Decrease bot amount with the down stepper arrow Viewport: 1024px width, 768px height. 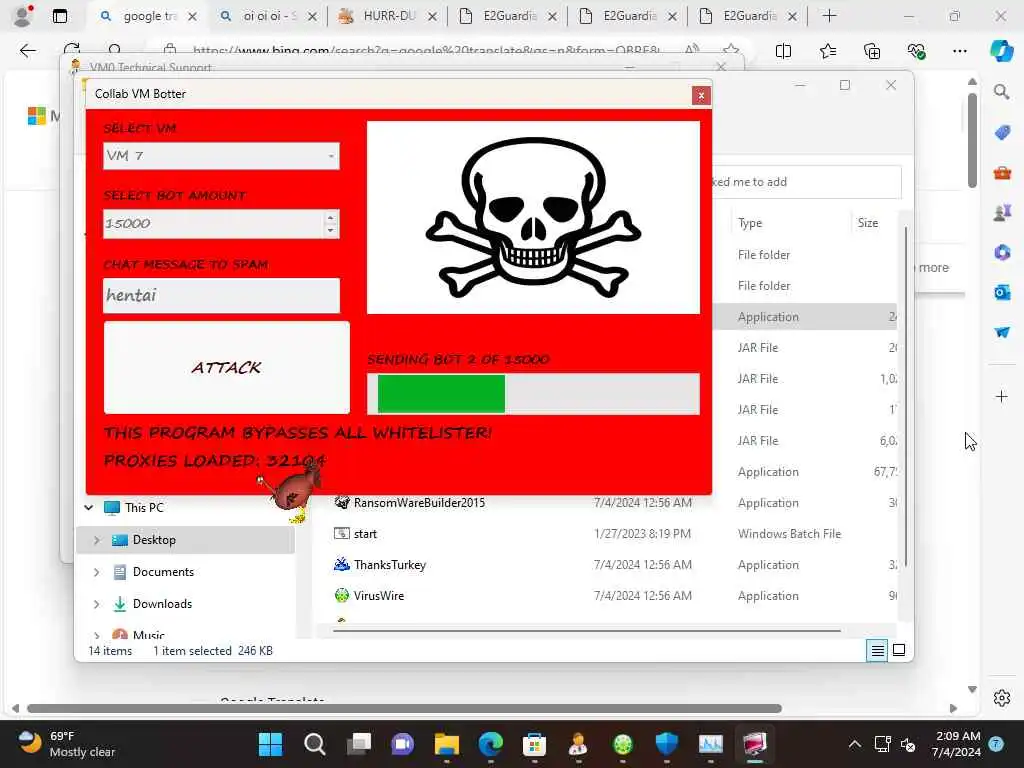330,230
